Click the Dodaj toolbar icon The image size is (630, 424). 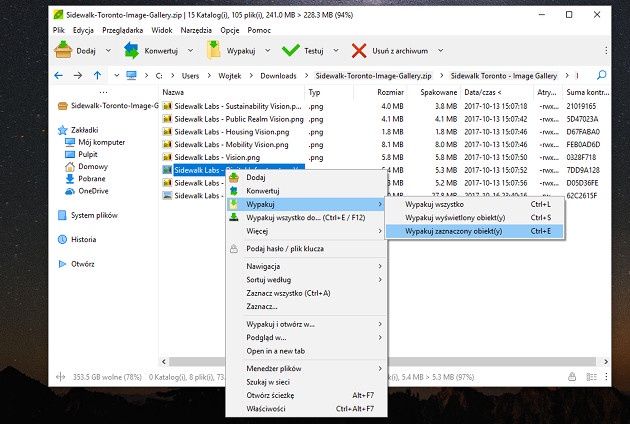point(63,50)
